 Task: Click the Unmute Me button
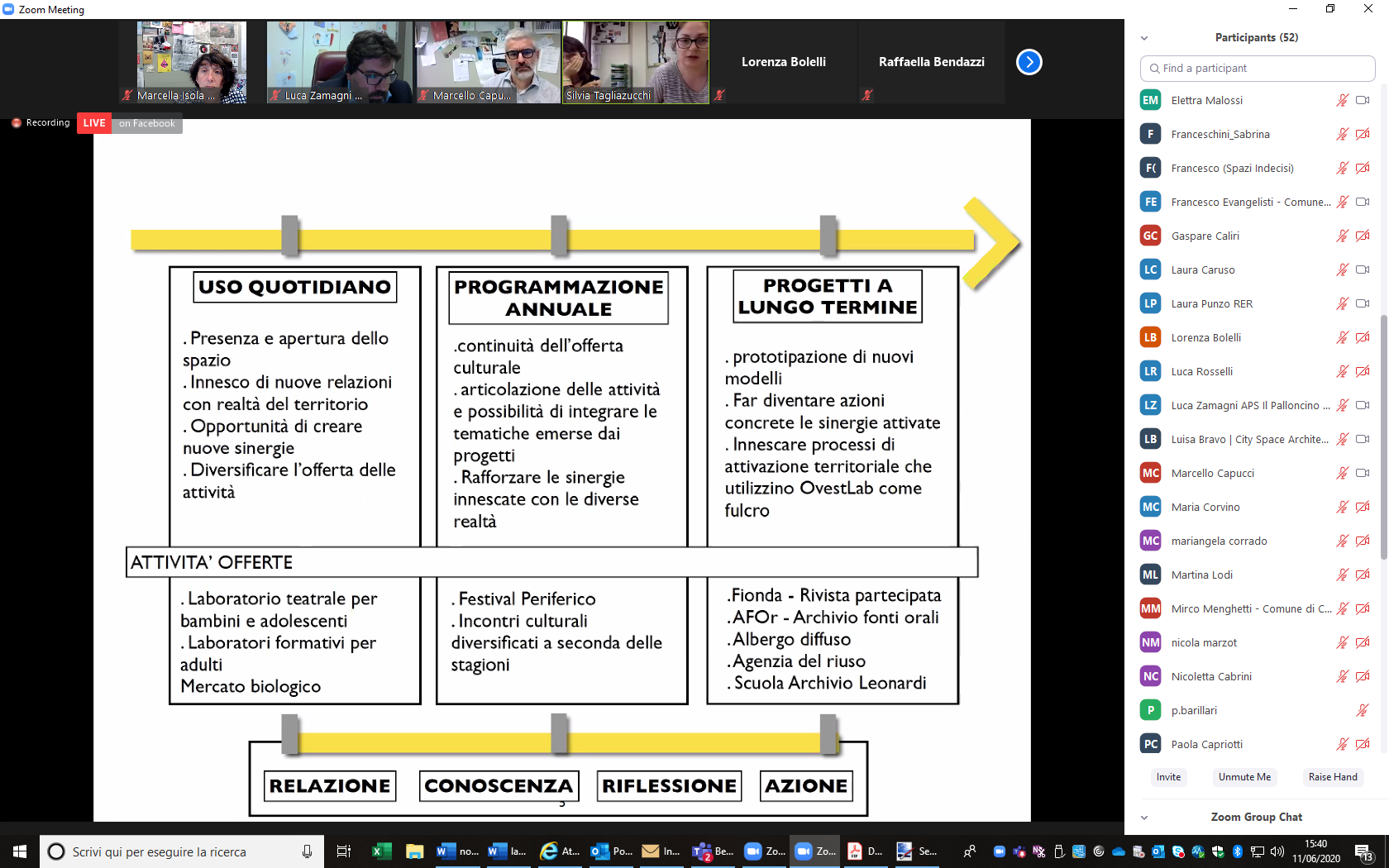click(1244, 777)
